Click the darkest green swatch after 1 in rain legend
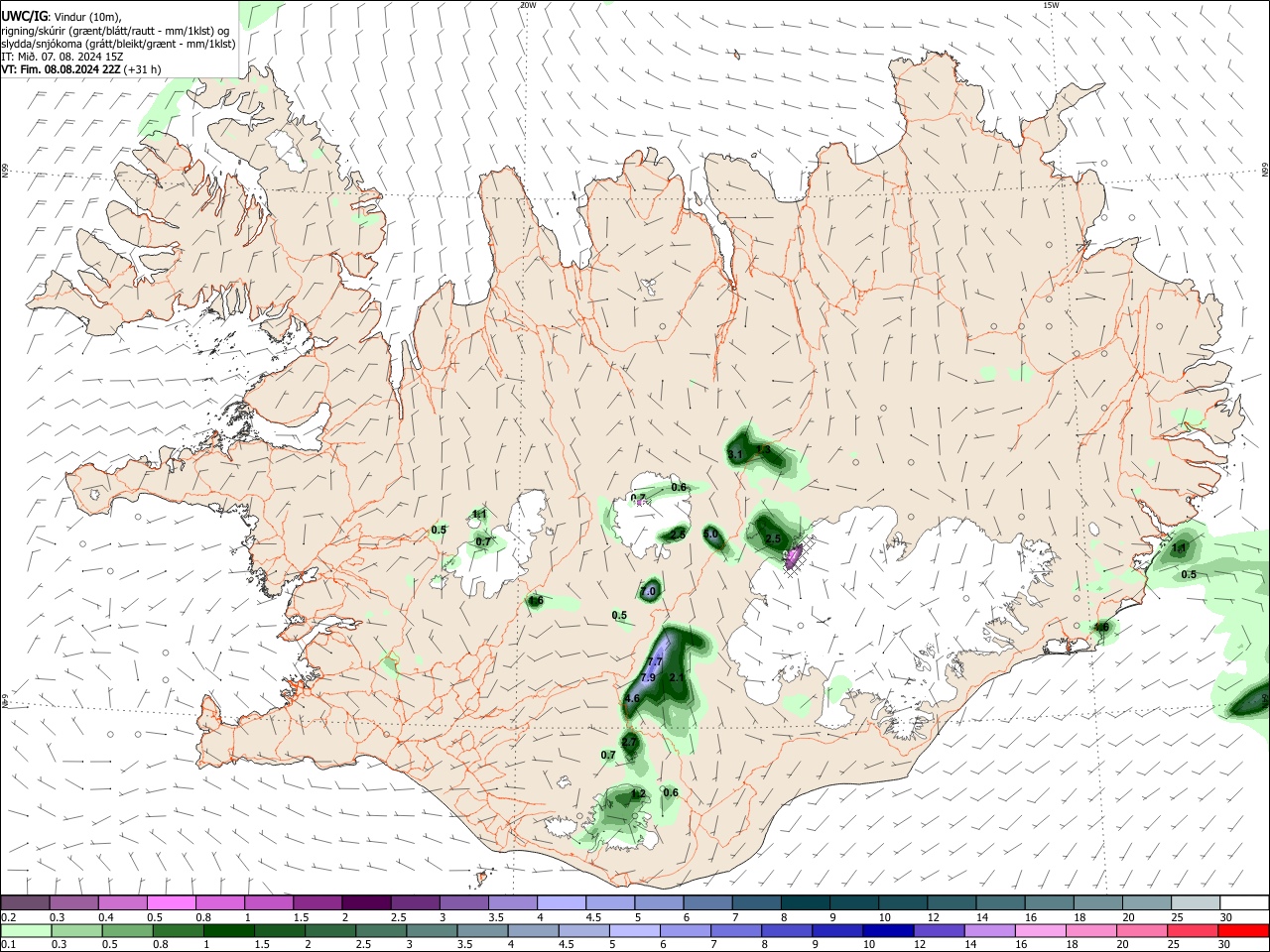This screenshot has height=952, width=1270. [x=230, y=930]
